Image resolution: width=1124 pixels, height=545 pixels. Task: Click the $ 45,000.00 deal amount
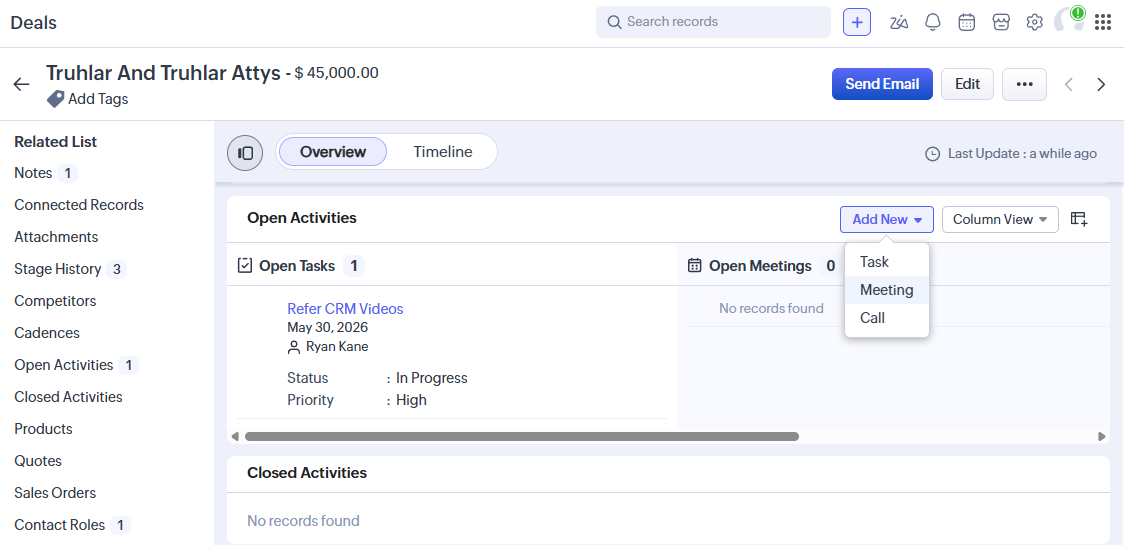coord(336,72)
